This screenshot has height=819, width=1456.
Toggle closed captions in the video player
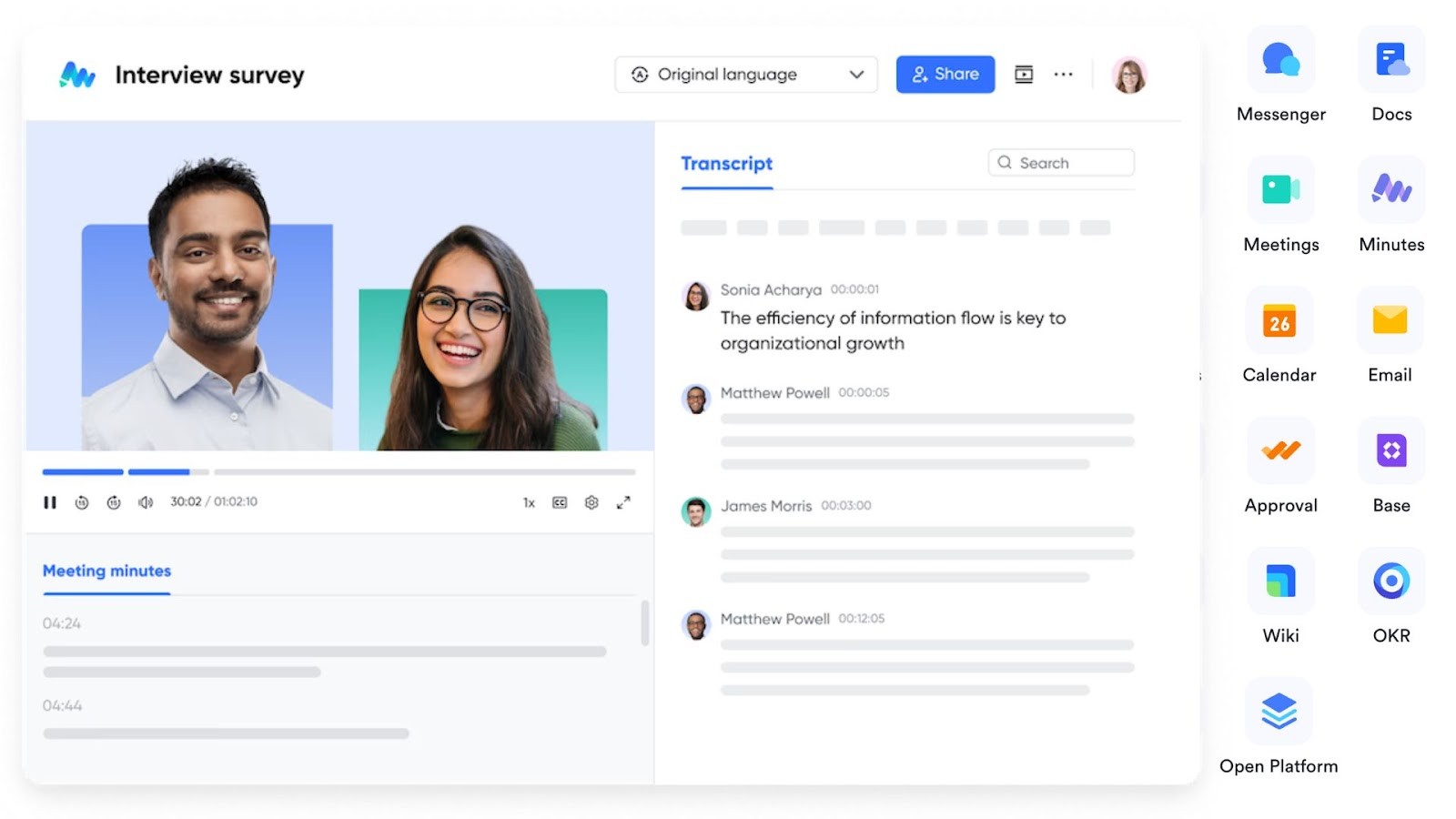[559, 501]
